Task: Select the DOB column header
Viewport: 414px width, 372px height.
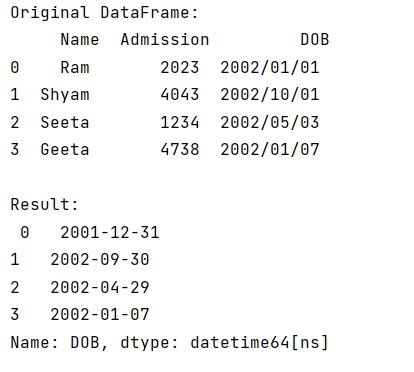Action: pos(315,40)
